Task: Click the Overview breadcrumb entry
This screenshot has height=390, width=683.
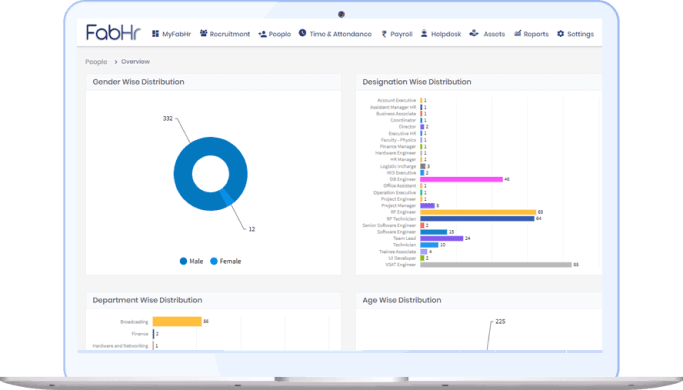Action: [x=135, y=61]
